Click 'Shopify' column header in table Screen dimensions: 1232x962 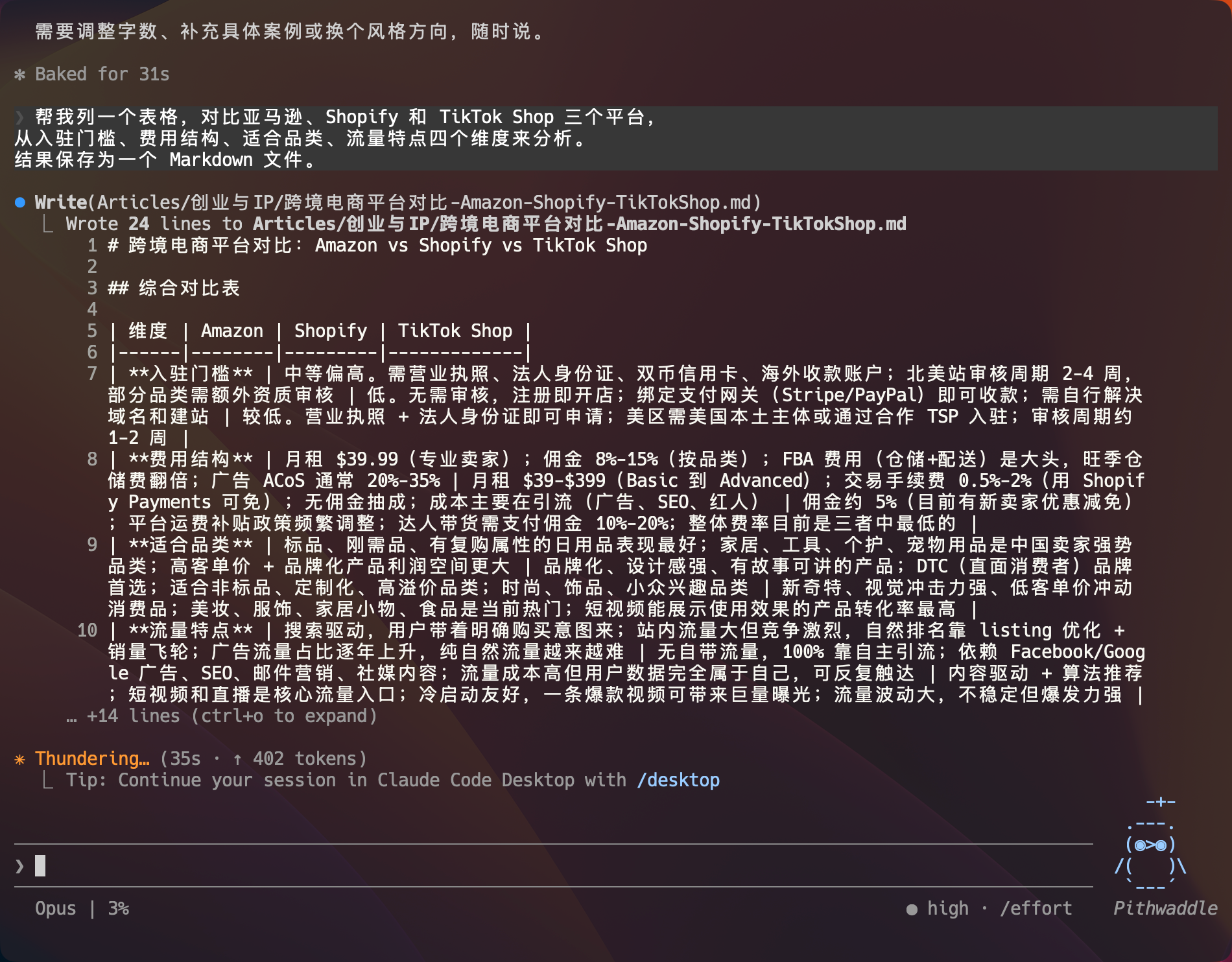[x=331, y=331]
